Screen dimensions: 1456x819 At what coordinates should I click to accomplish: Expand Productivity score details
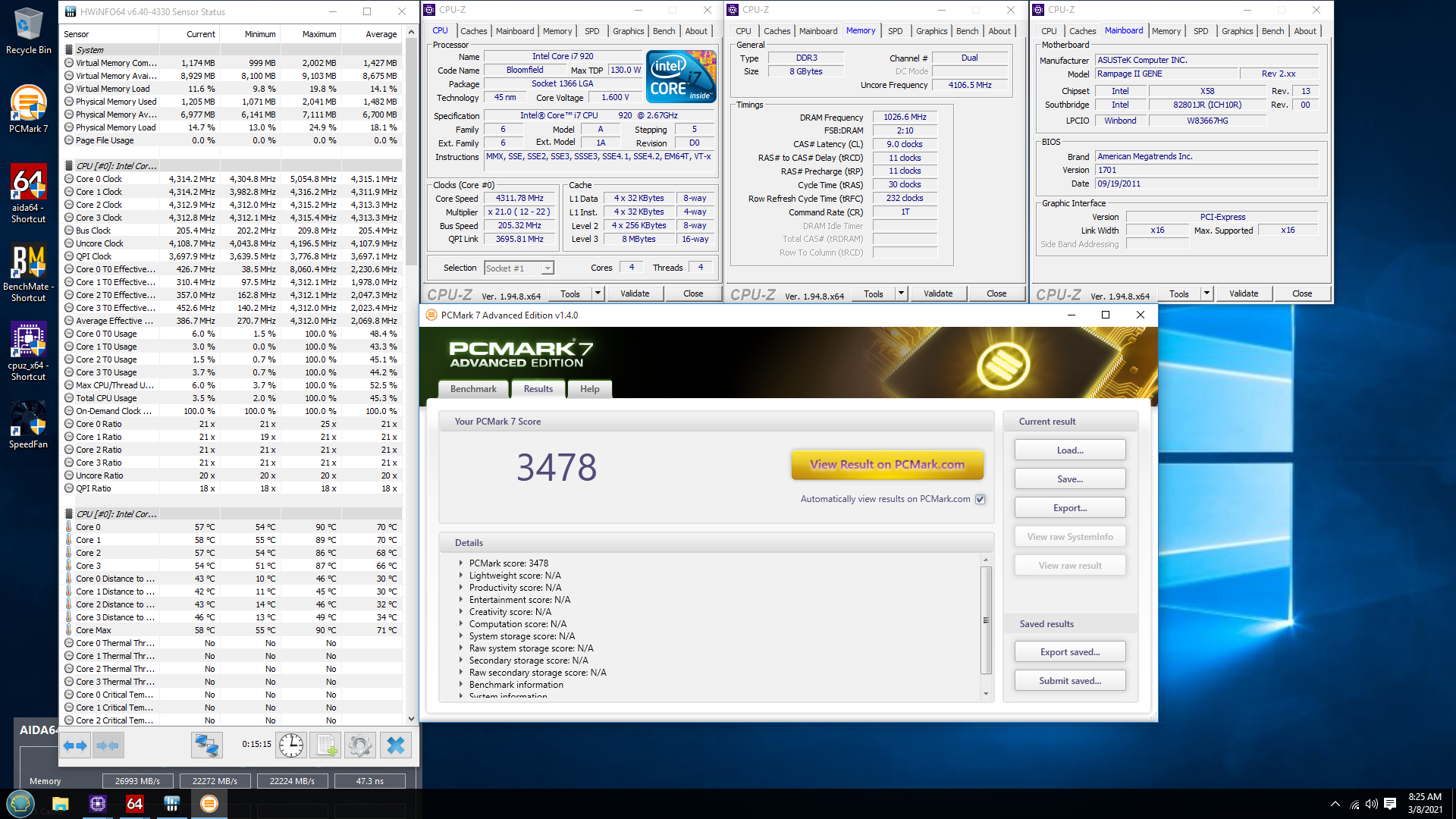pyautogui.click(x=460, y=588)
